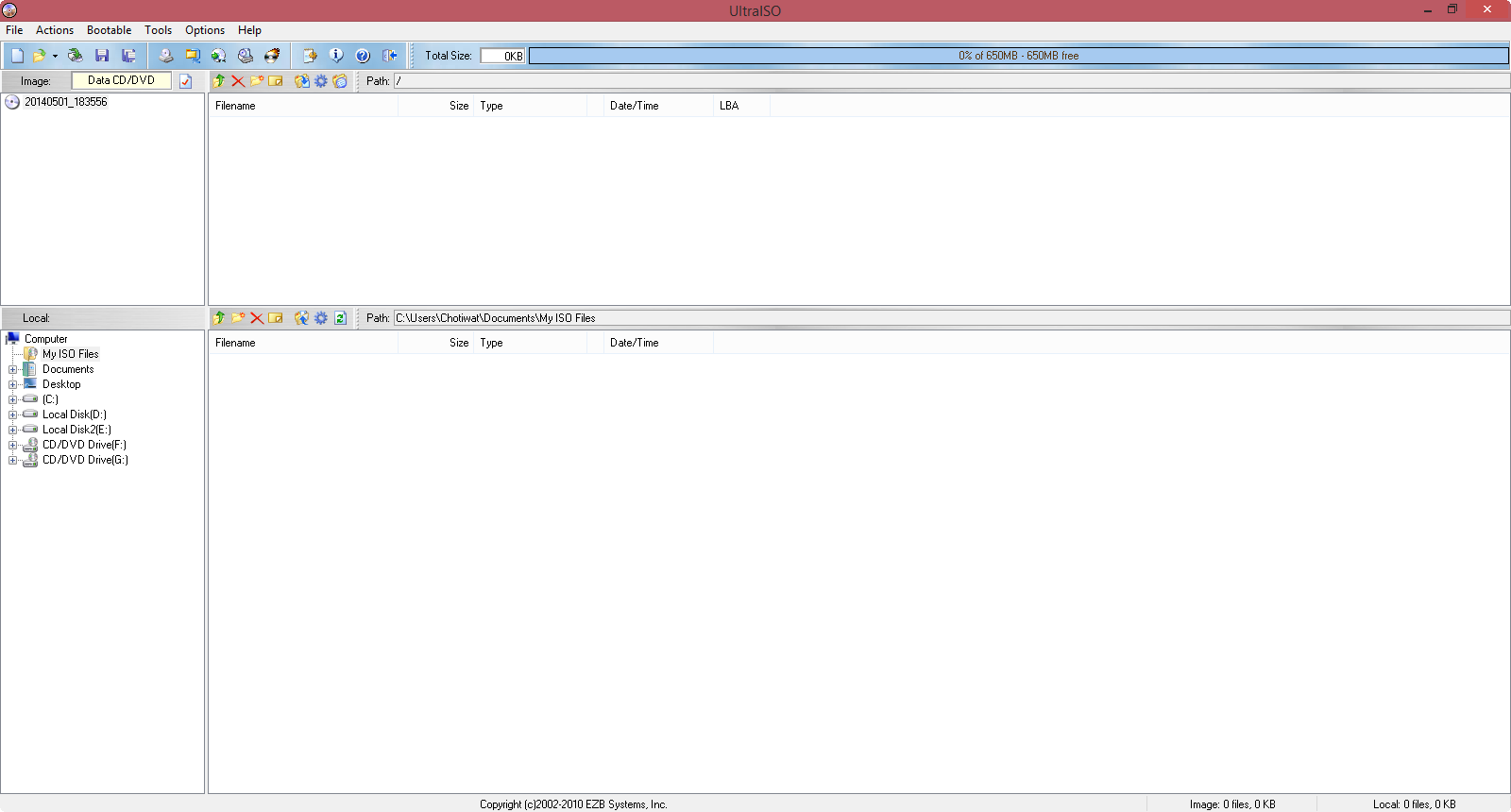Open the File menu

[14, 30]
